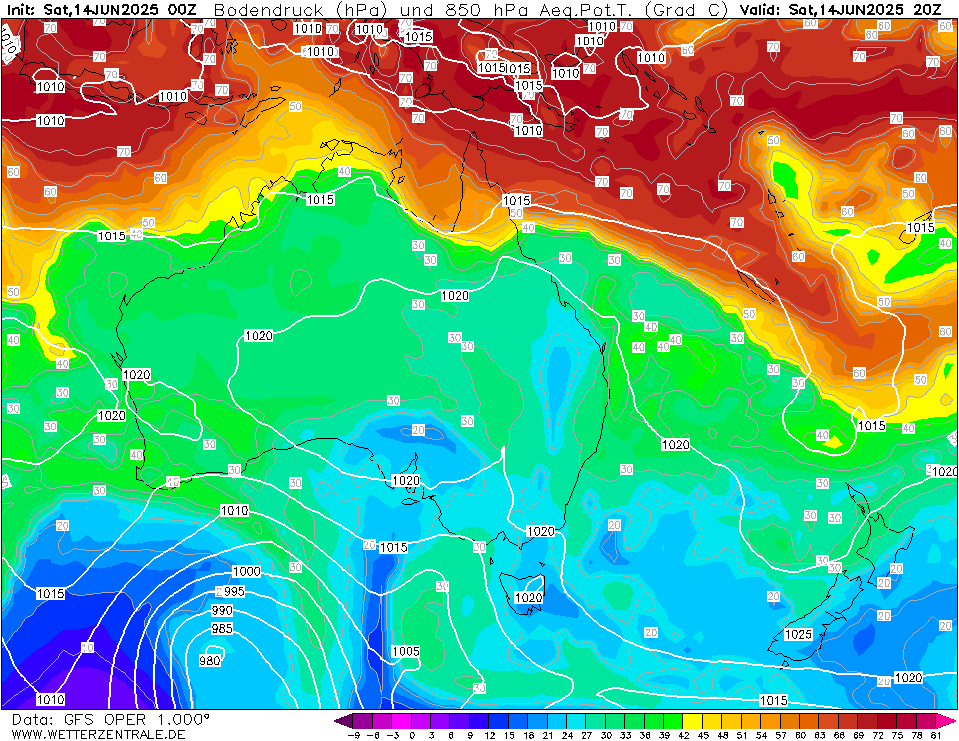Click the '18' value on the color scale

click(528, 735)
